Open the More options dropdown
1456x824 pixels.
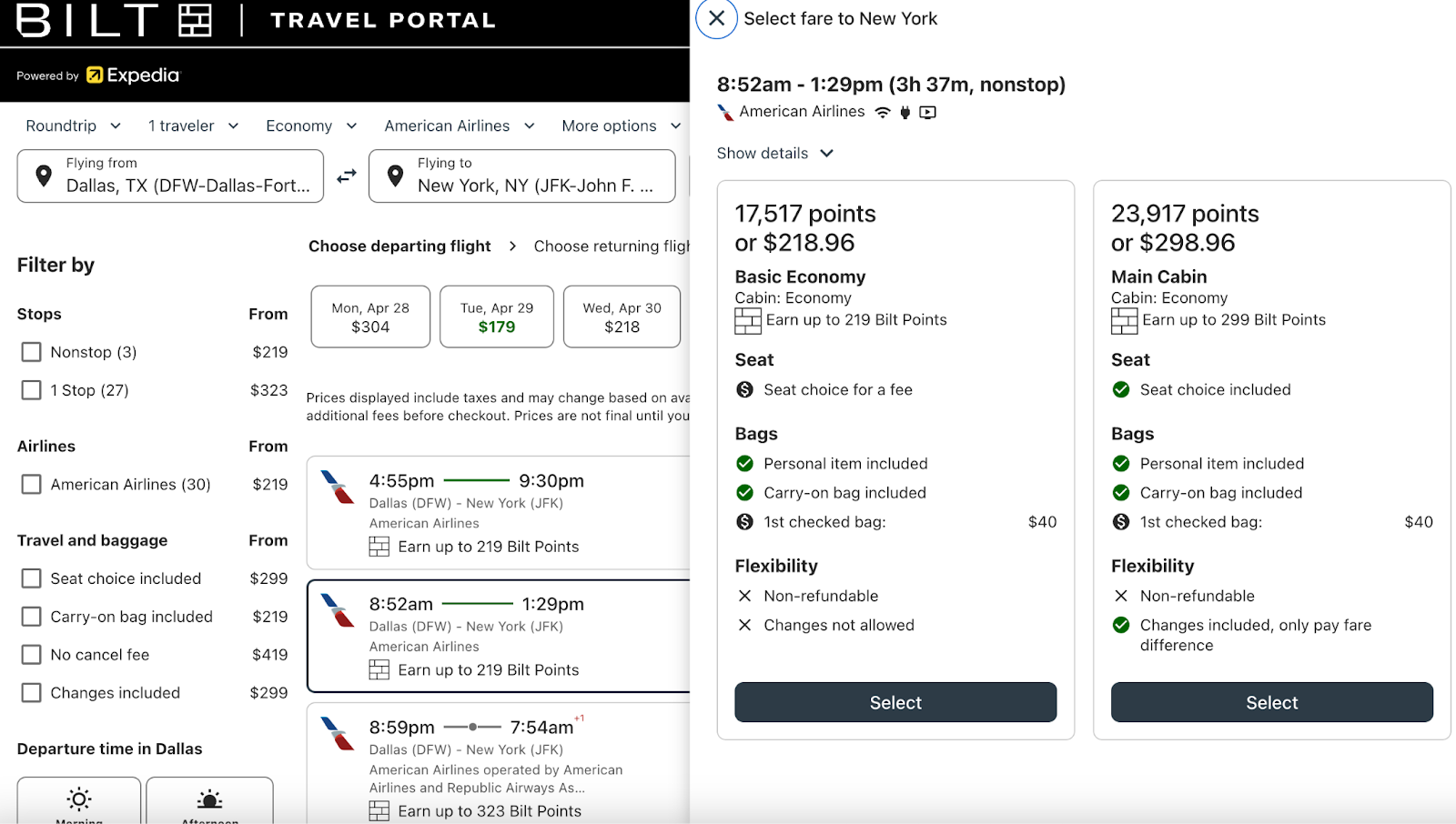(x=621, y=126)
